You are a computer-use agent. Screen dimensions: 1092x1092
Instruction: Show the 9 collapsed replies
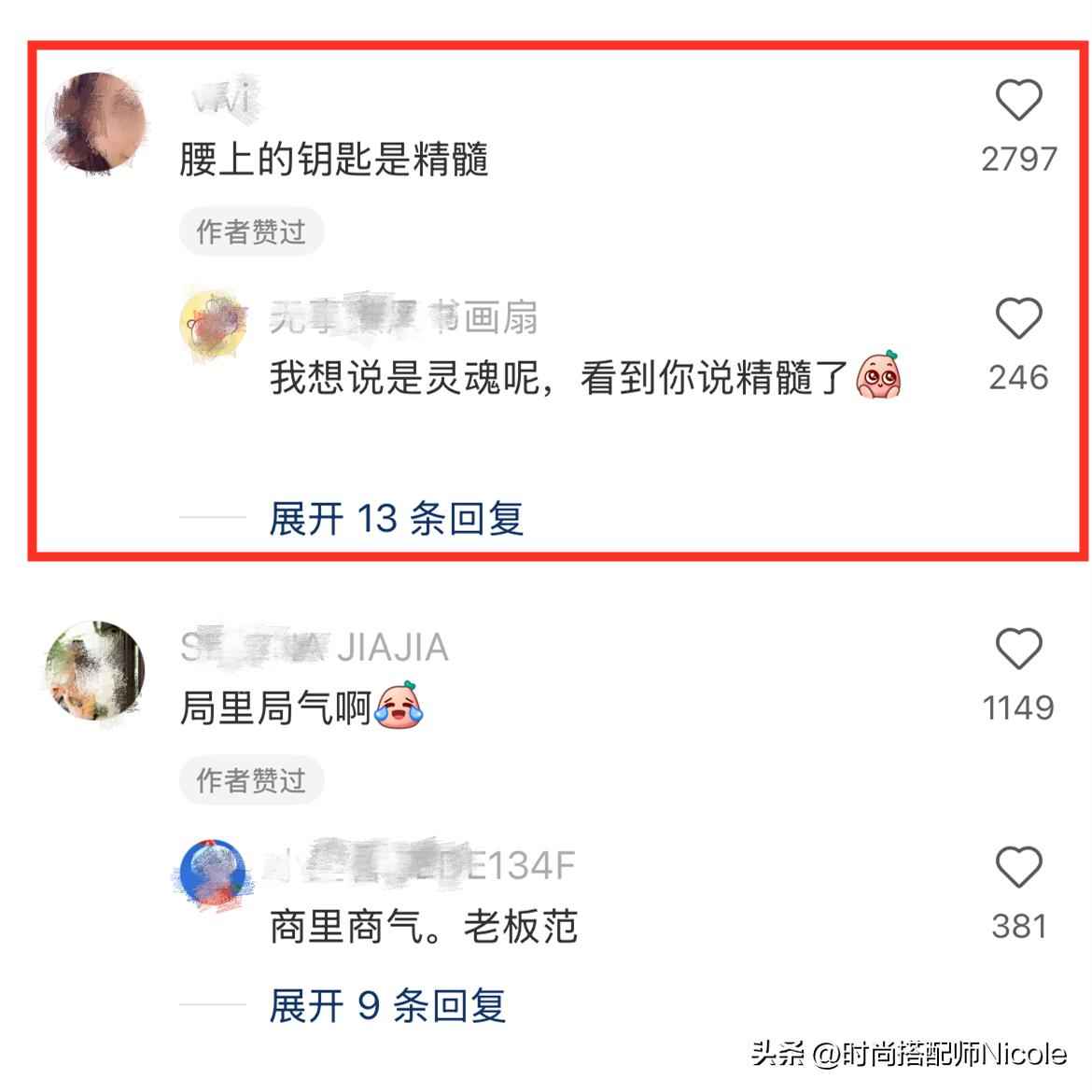(387, 1005)
